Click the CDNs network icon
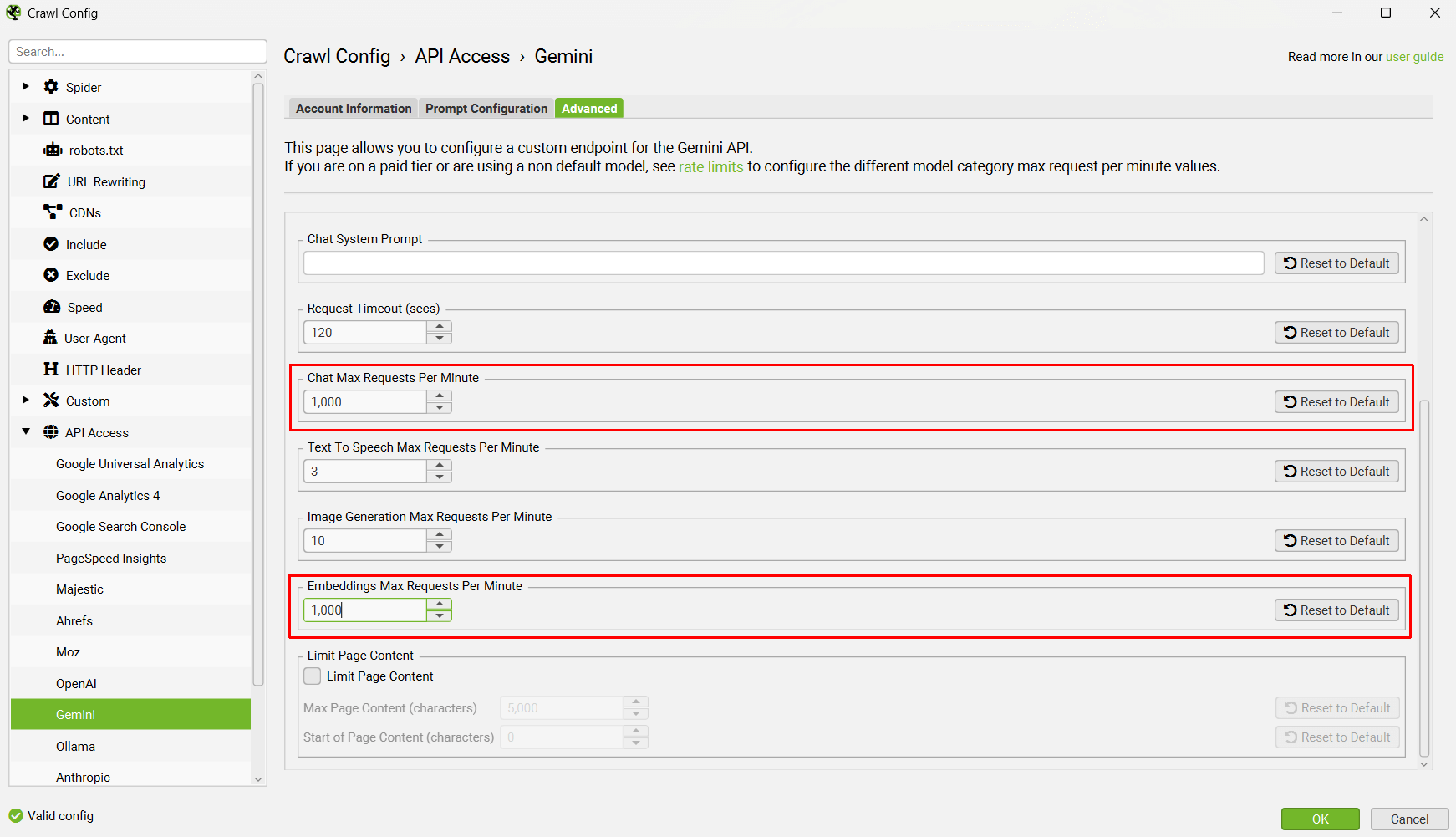 [53, 212]
